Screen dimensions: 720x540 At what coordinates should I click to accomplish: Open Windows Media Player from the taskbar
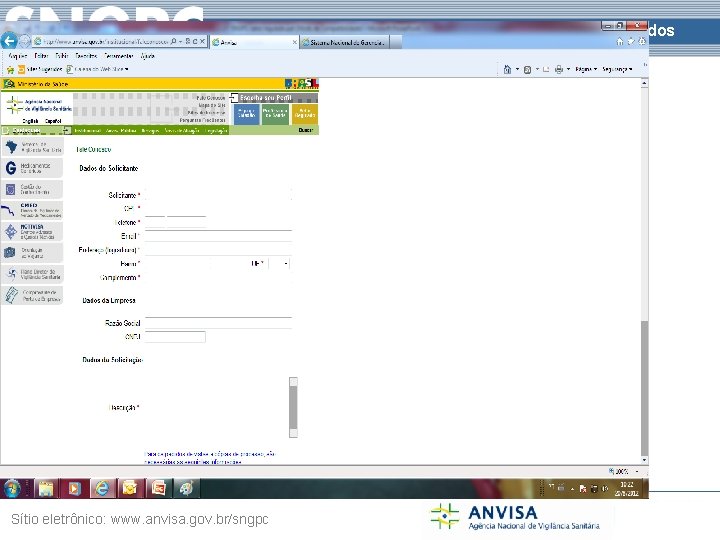coord(74,488)
